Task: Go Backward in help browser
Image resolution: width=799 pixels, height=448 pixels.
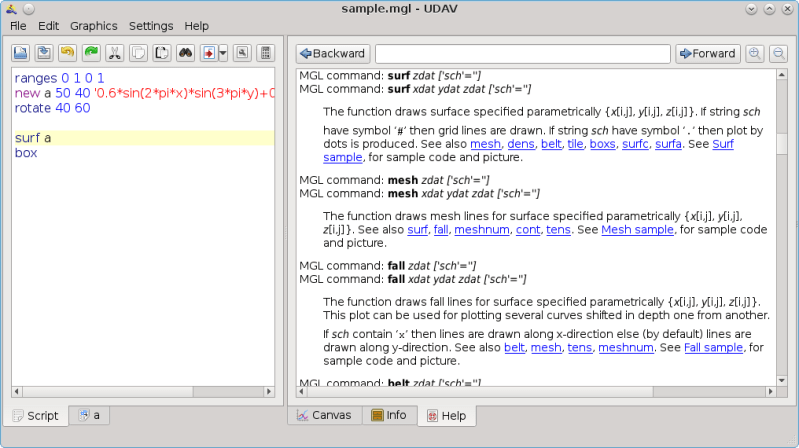Action: [333, 54]
